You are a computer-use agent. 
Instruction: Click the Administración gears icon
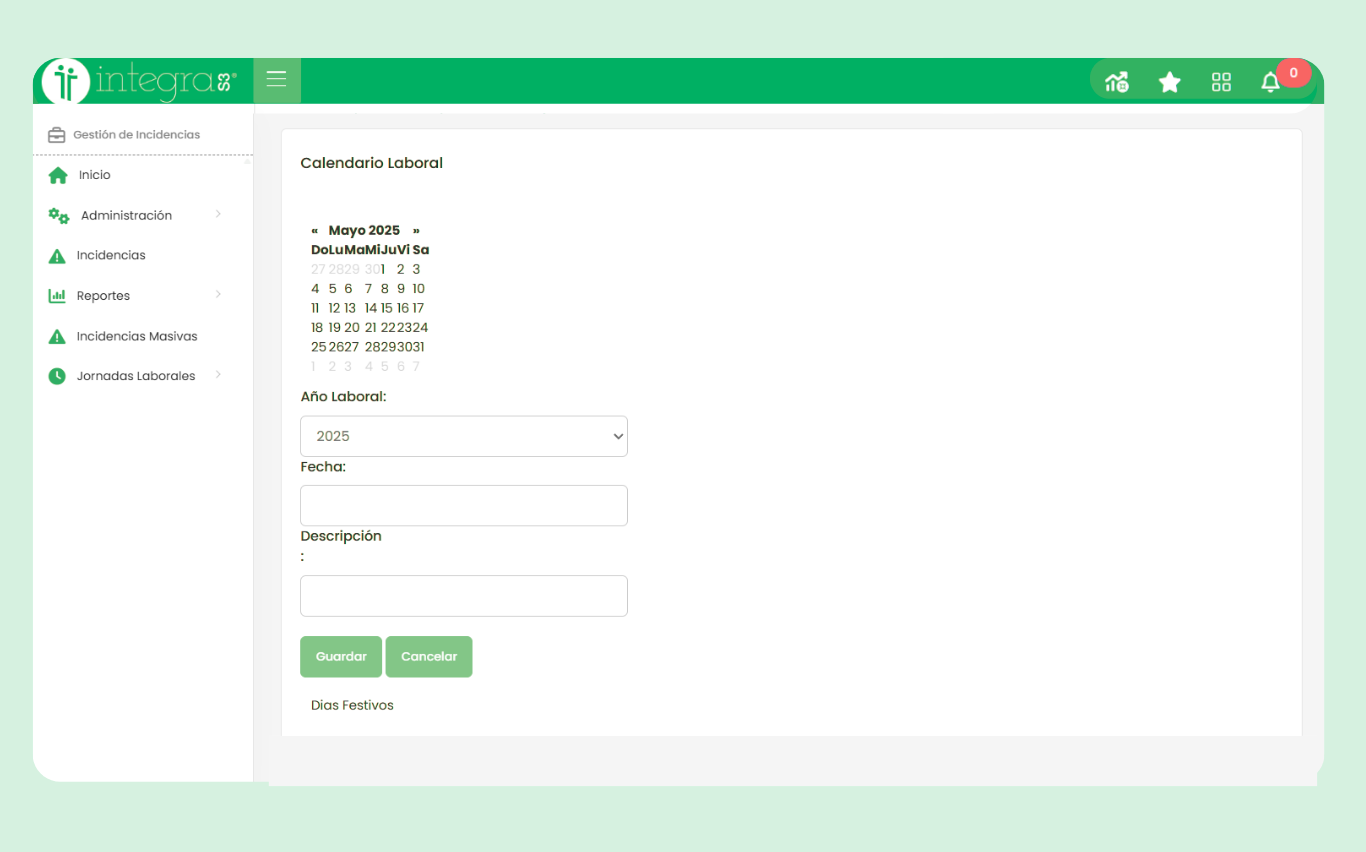59,216
